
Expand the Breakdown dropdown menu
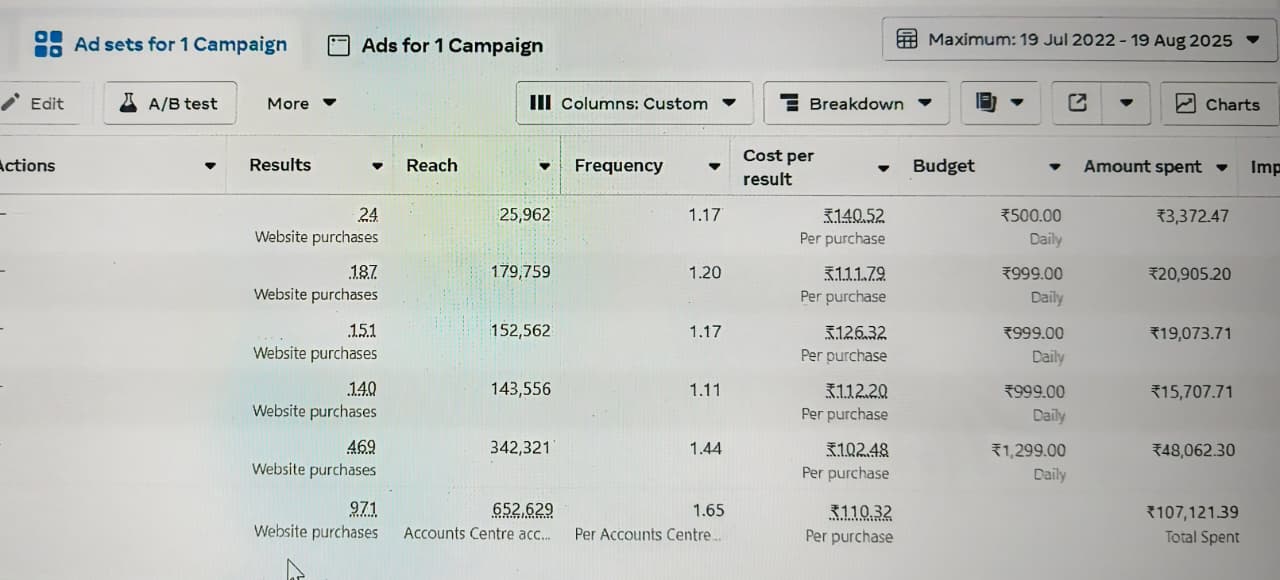(856, 103)
